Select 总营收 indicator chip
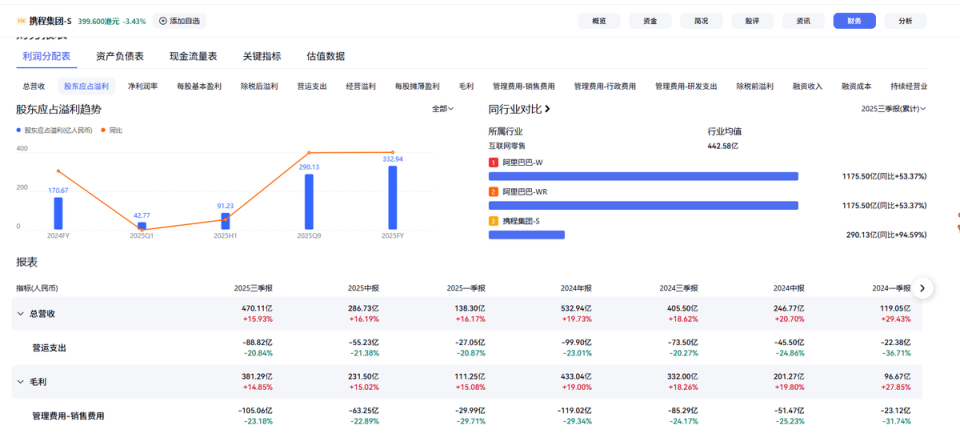This screenshot has width=960, height=434. [34, 86]
